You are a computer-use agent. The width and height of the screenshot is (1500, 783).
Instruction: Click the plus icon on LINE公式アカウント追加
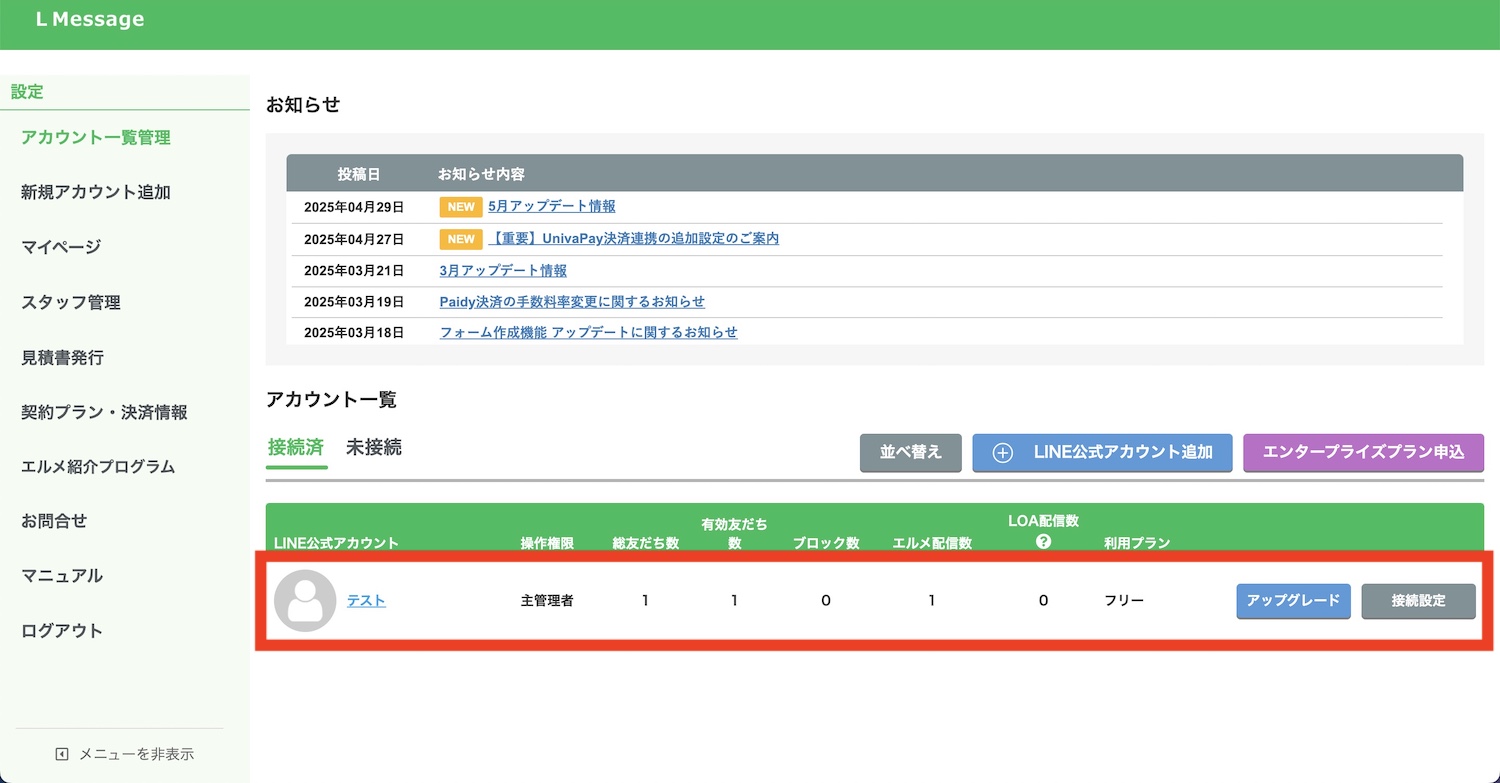(1002, 452)
